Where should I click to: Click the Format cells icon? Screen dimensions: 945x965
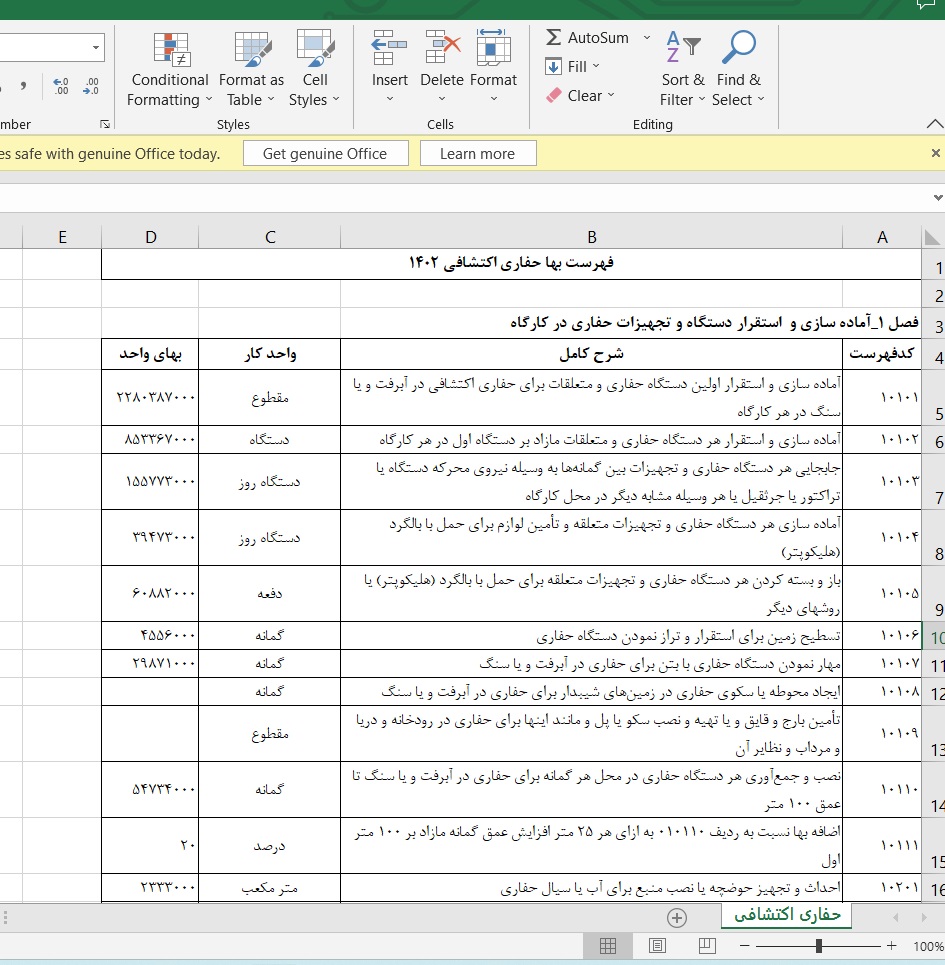coord(493,48)
